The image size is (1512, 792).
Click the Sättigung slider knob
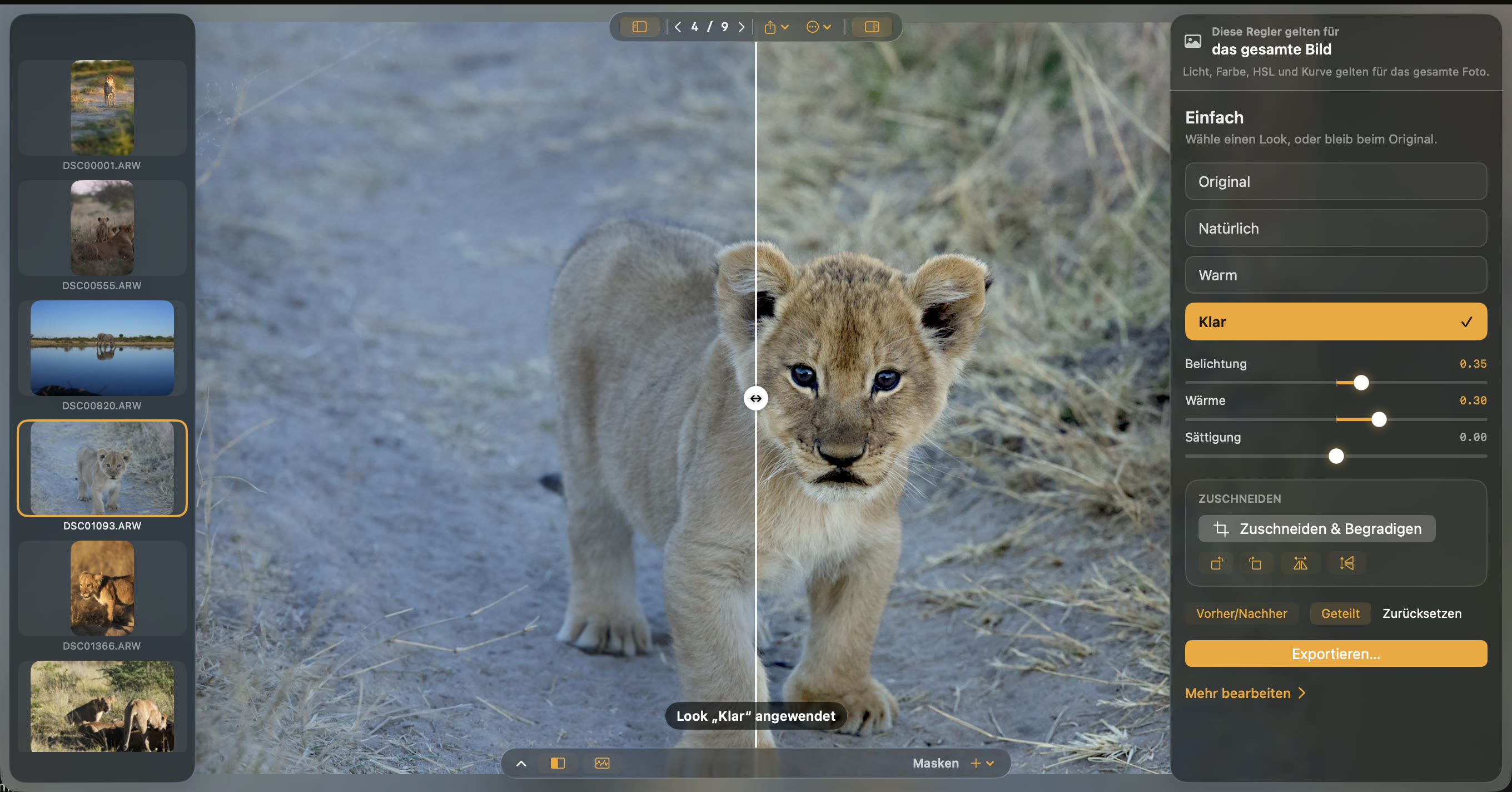1336,456
